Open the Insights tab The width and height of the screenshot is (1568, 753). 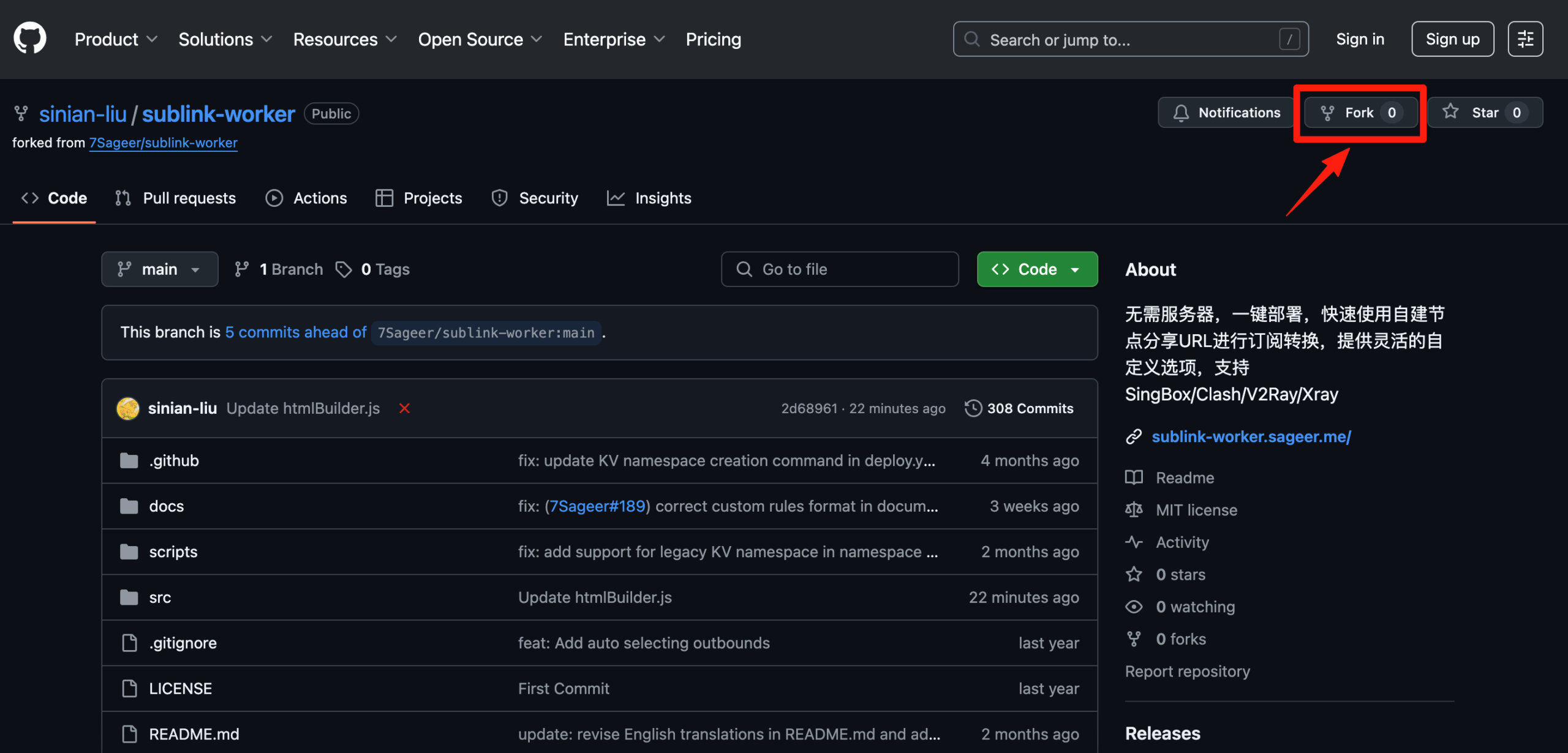tap(649, 198)
